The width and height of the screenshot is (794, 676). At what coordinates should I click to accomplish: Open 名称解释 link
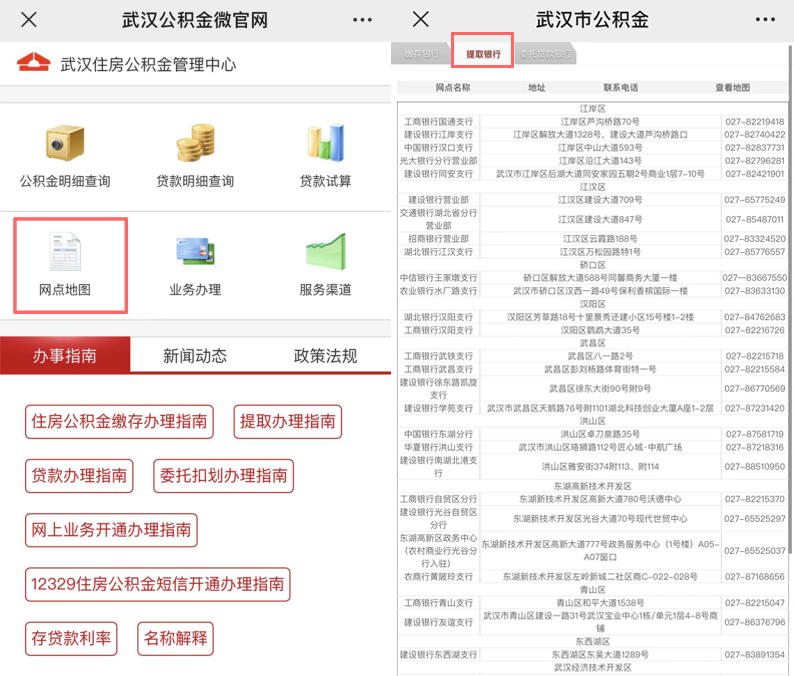tap(176, 639)
